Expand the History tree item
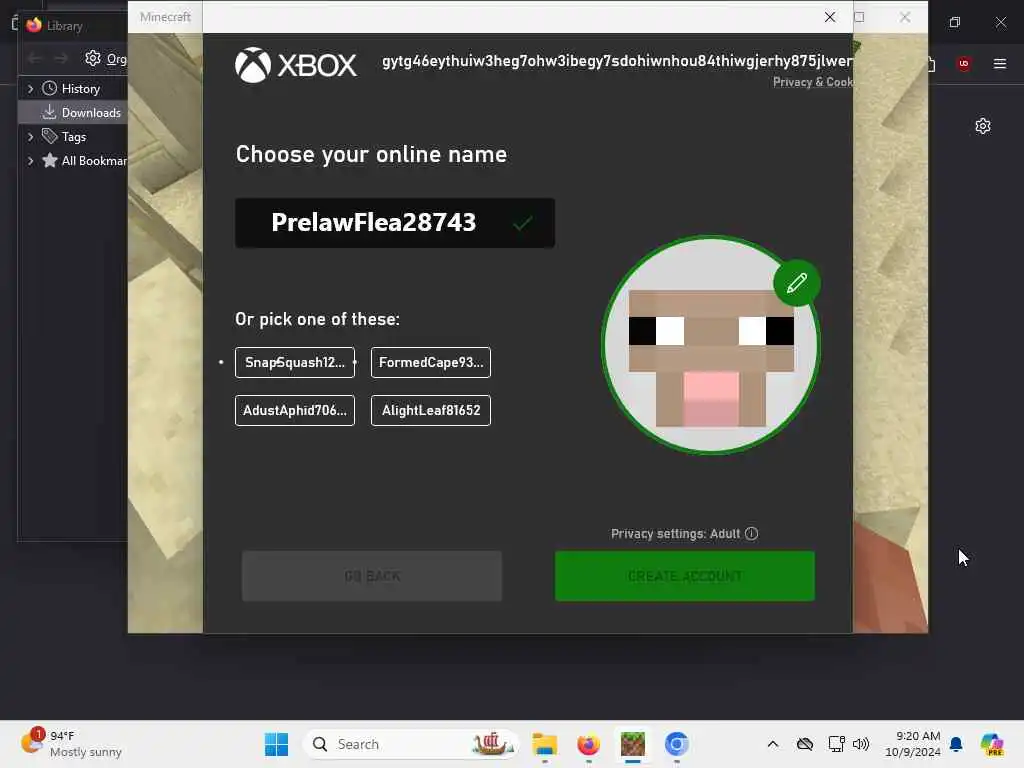This screenshot has height=768, width=1024. (x=30, y=89)
